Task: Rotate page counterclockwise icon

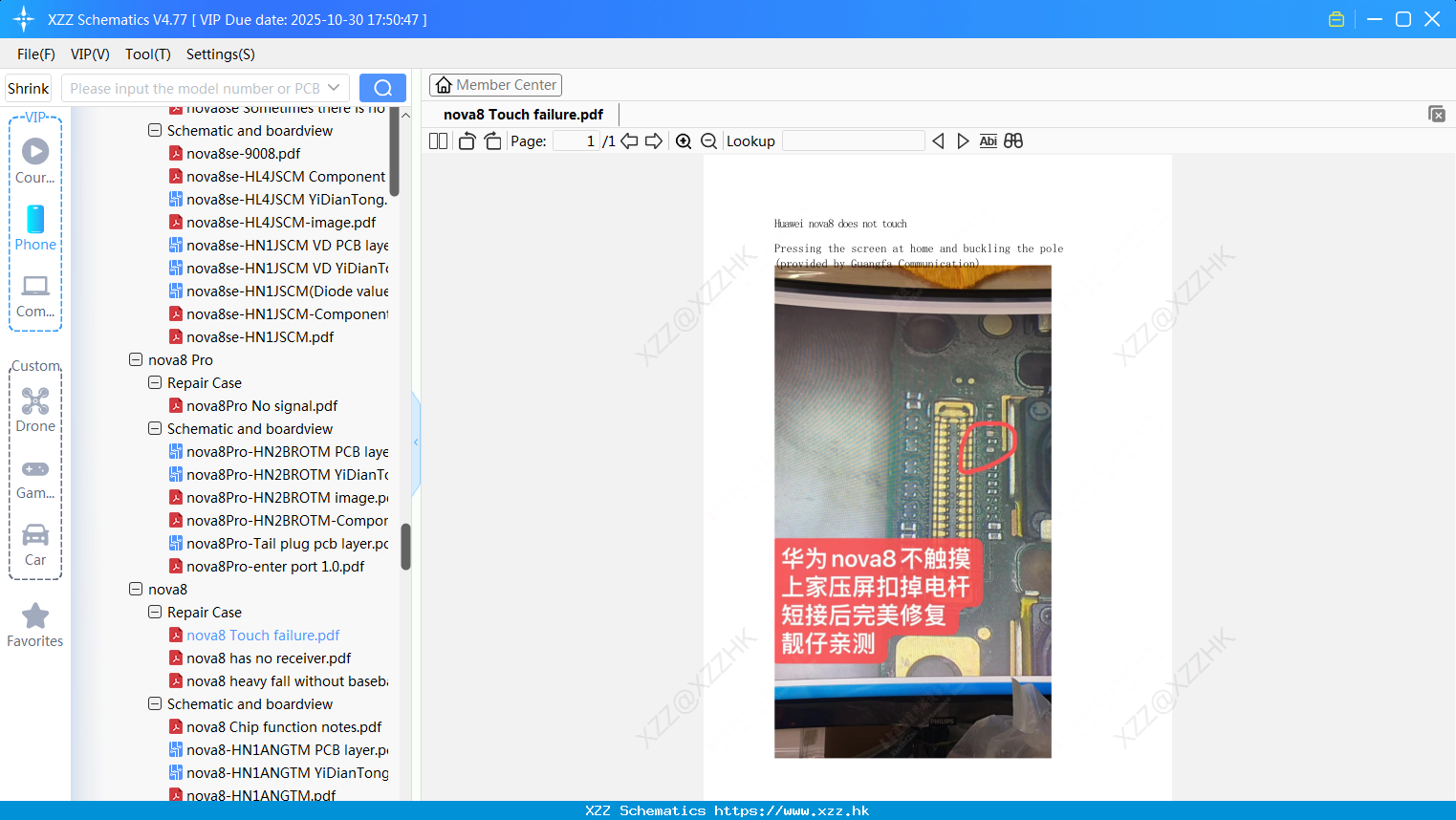Action: coord(467,140)
